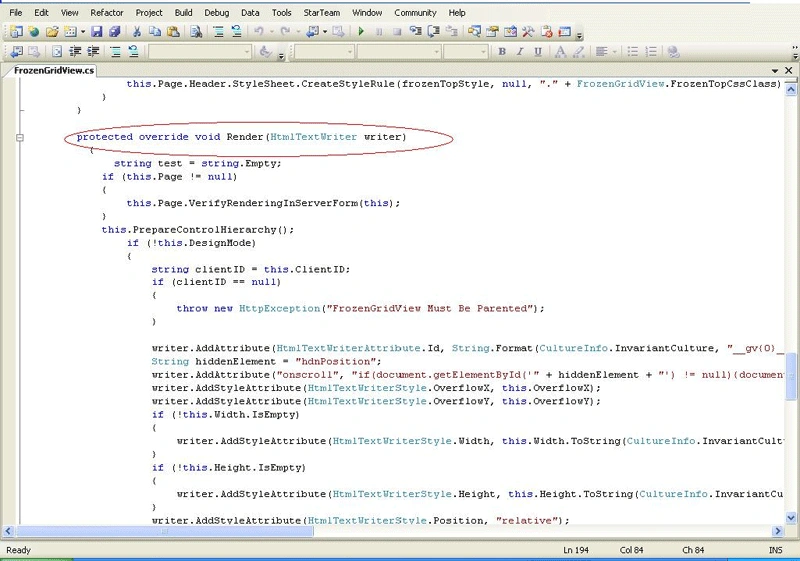Screen dimensions: 800x561
Task: Cut the selection with the scissors icon
Action: click(137, 32)
